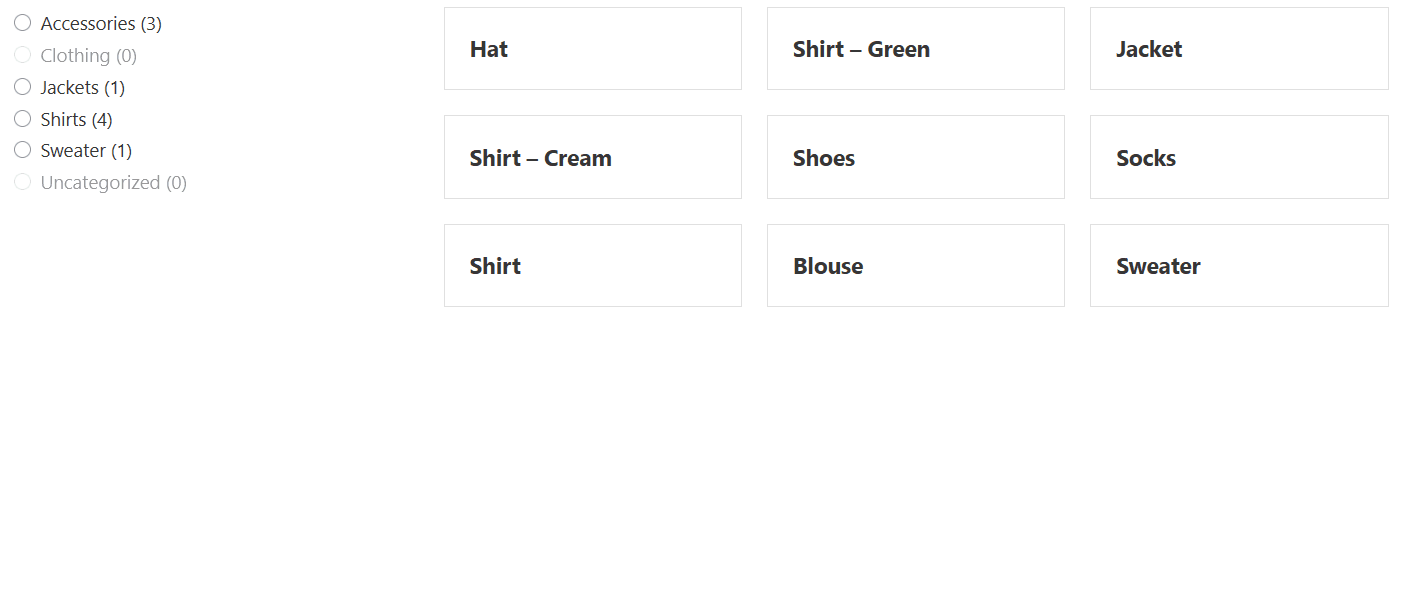This screenshot has width=1420, height=612.
Task: Open the Blouse product card
Action: pos(915,265)
